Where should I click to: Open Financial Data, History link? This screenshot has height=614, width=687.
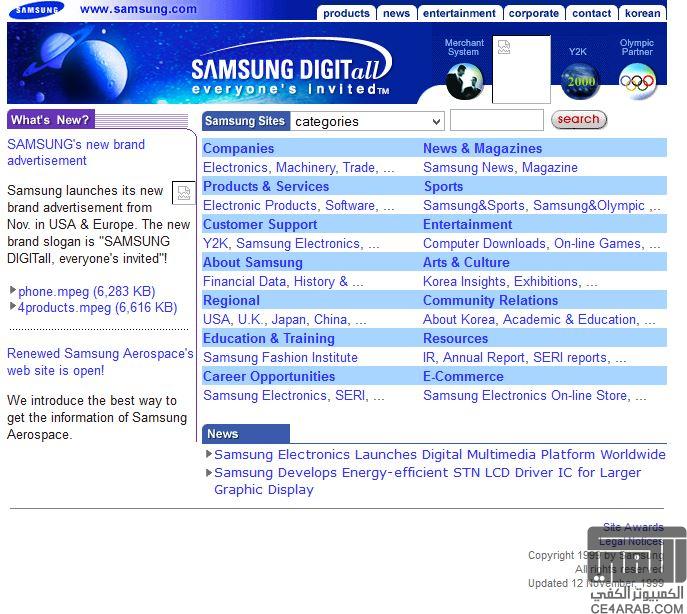tap(283, 281)
